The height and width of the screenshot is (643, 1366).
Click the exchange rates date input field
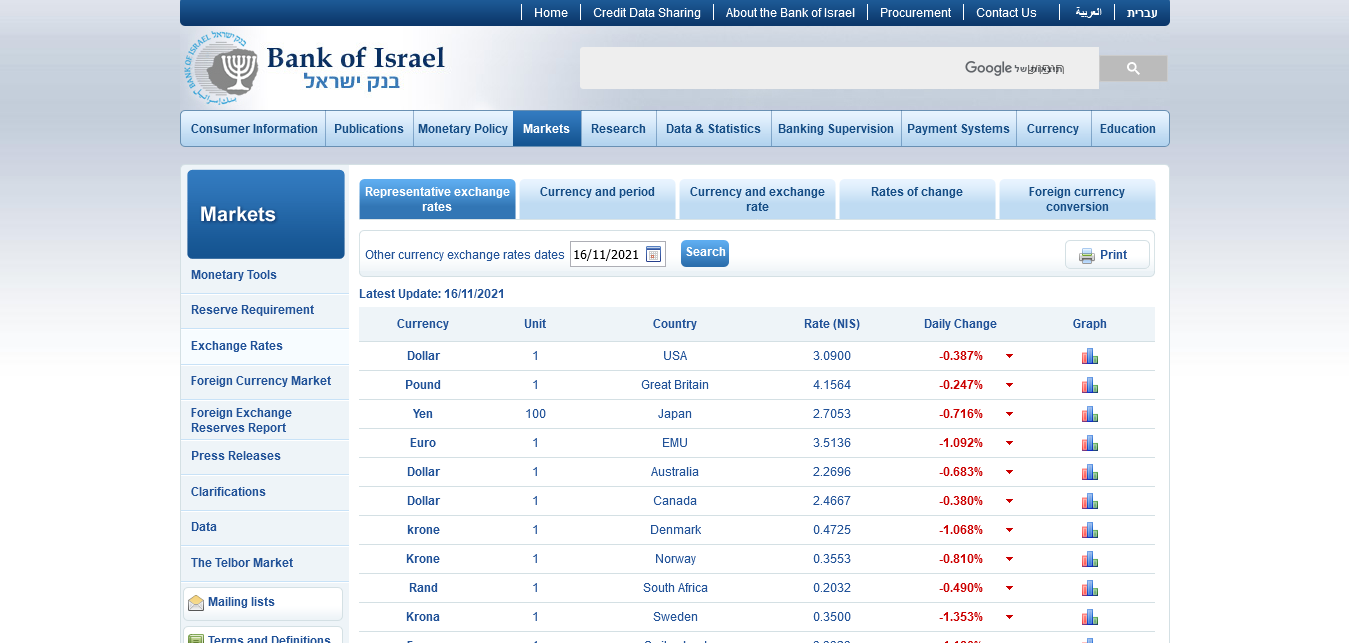point(606,255)
